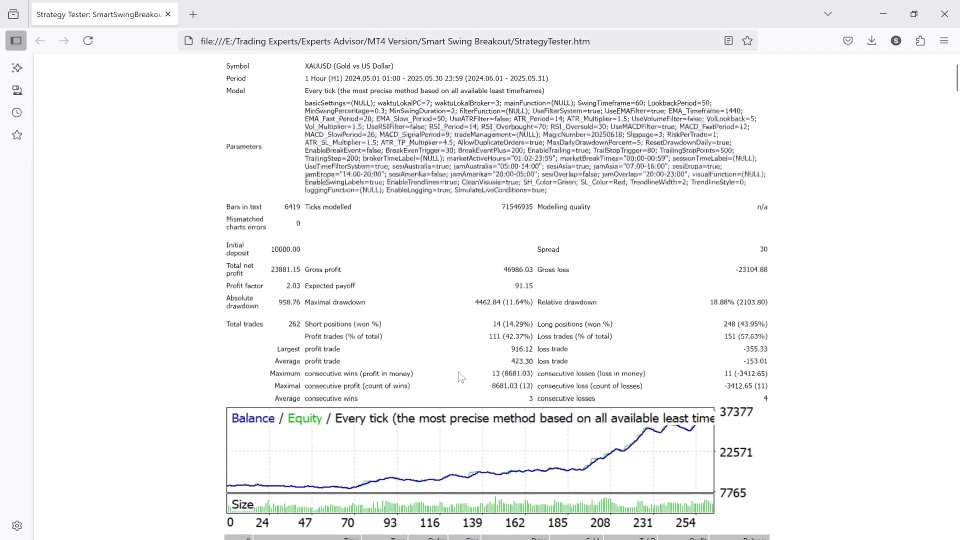960x540 pixels.
Task: Click the Largest loss trade value -355.33
Action: (x=755, y=349)
